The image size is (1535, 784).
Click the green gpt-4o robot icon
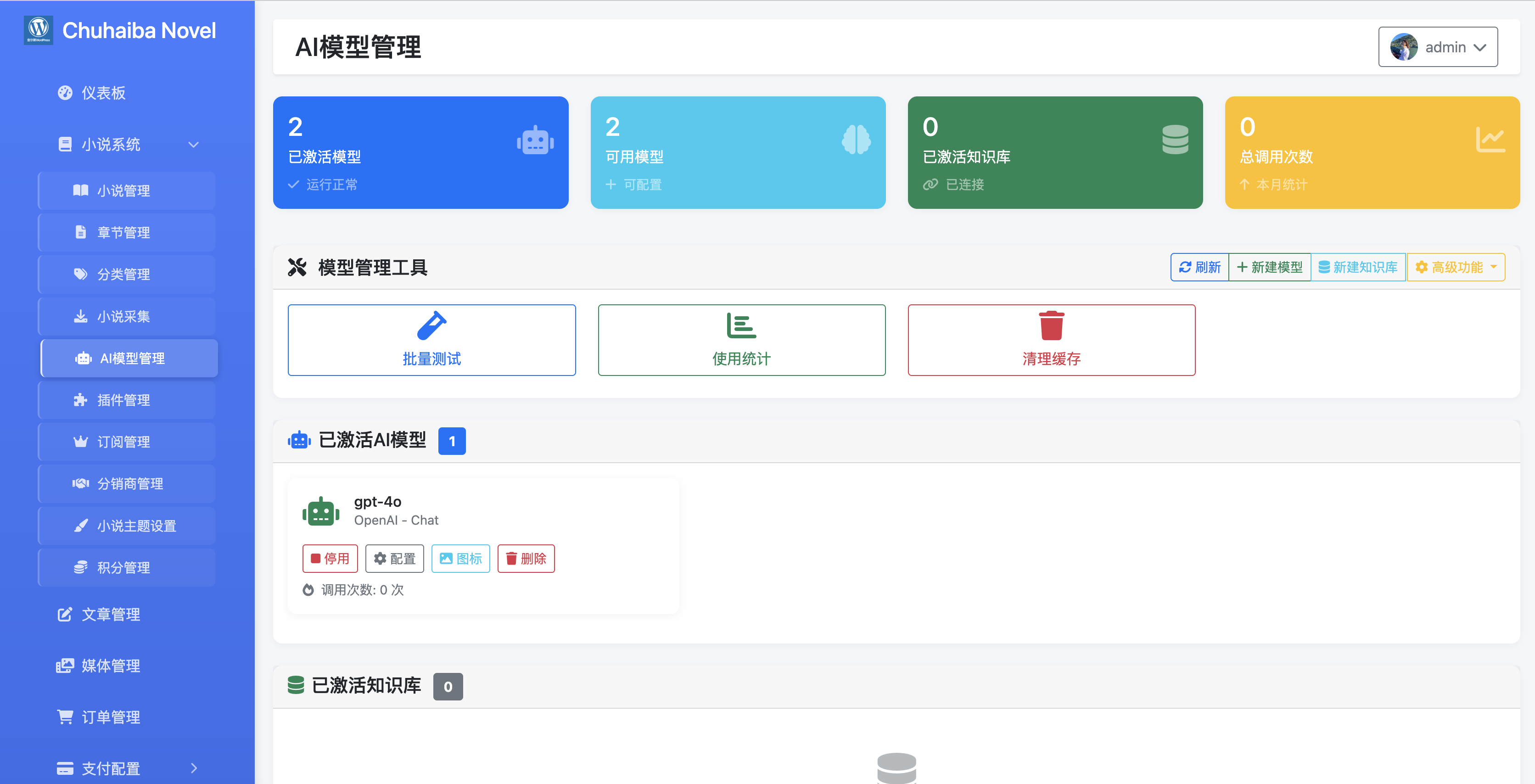[320, 512]
